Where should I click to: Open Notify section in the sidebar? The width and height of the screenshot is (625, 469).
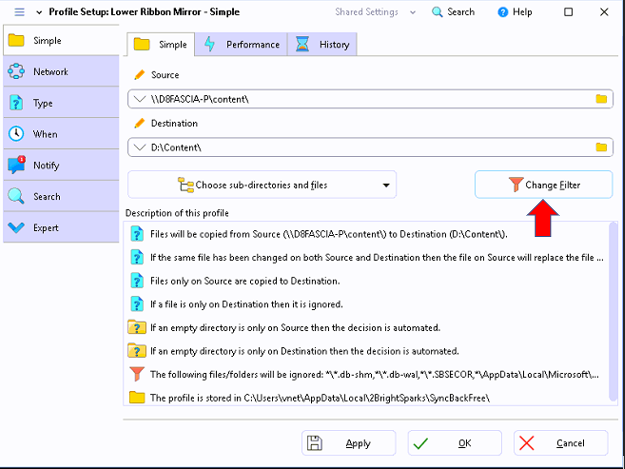click(x=46, y=165)
